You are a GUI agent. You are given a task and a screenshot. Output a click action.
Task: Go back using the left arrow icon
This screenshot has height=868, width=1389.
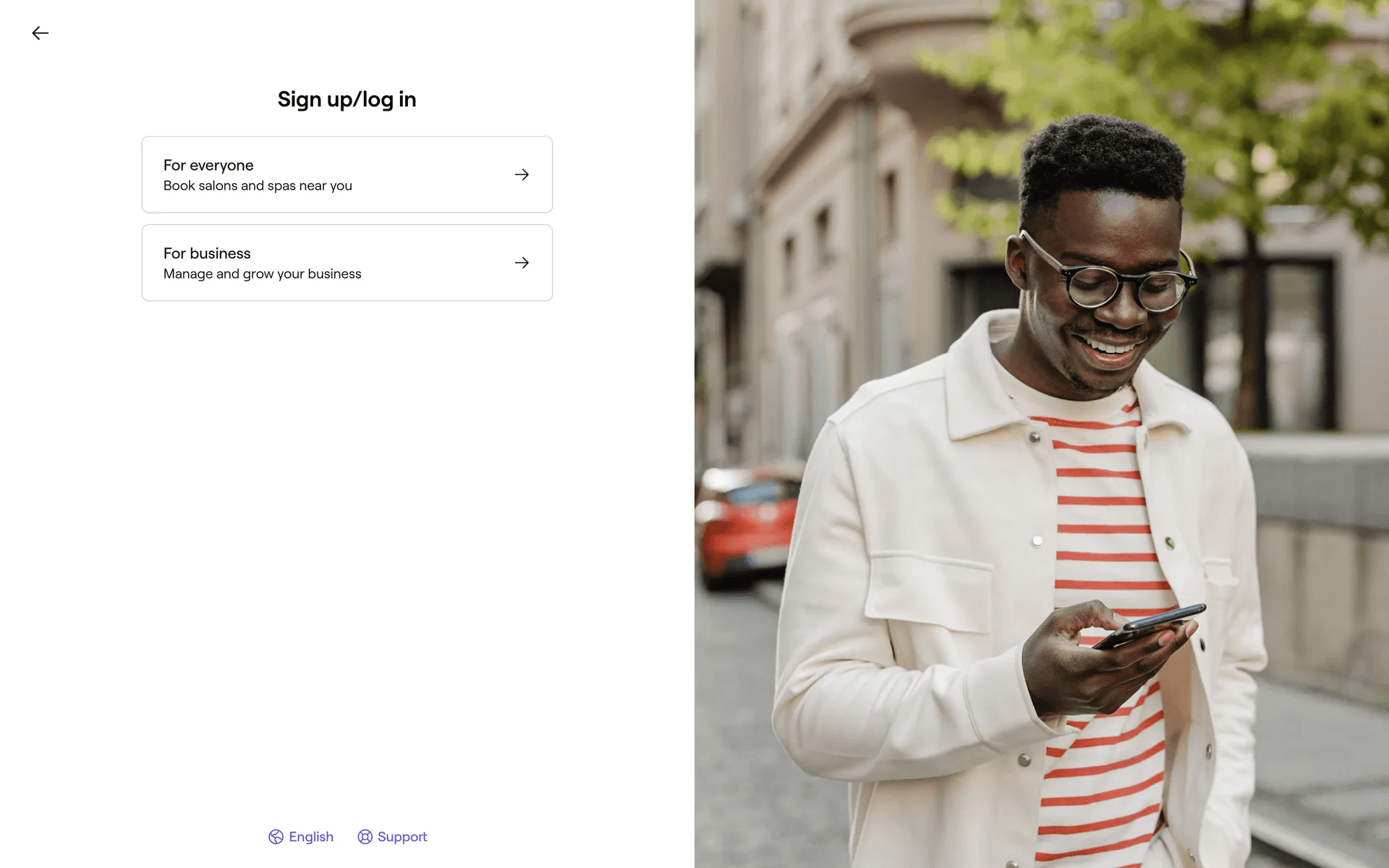click(x=41, y=33)
